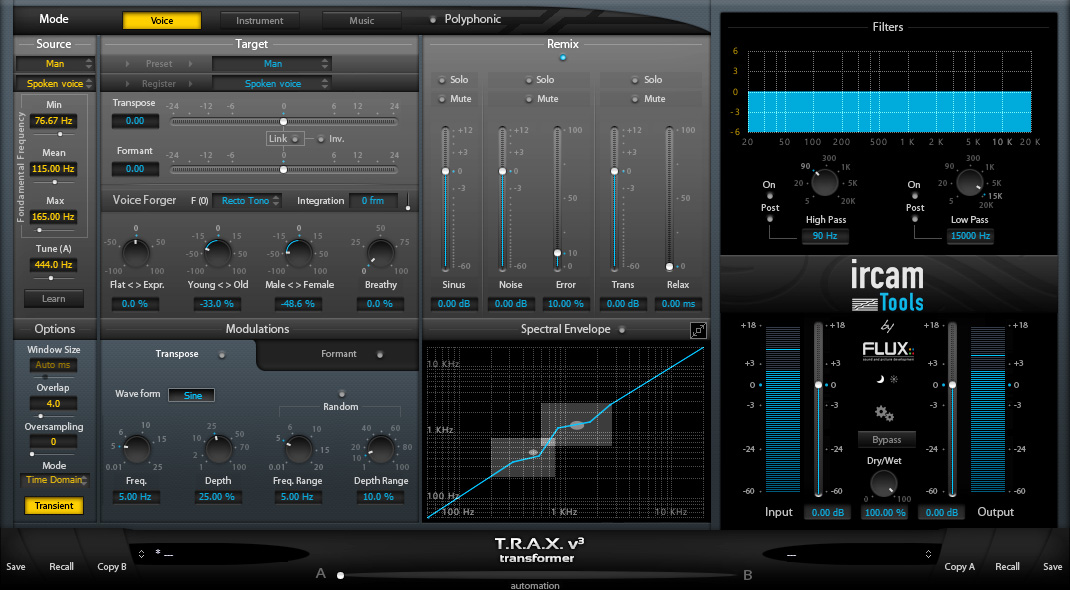Click the Male <> Female knob
The width and height of the screenshot is (1070, 590).
(298, 254)
